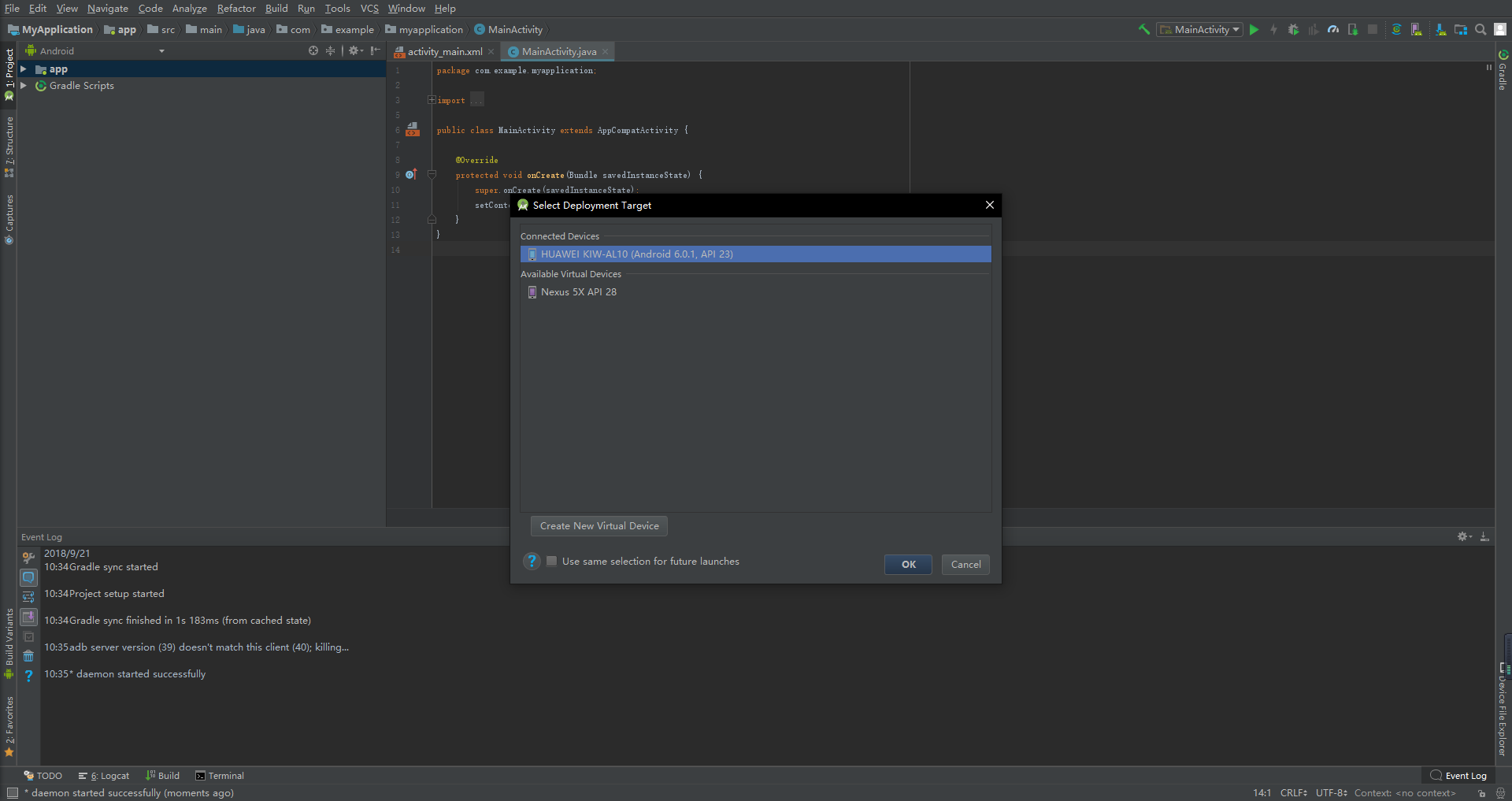The width and height of the screenshot is (1512, 801).
Task: Click the Stop square icon
Action: coord(1372,29)
